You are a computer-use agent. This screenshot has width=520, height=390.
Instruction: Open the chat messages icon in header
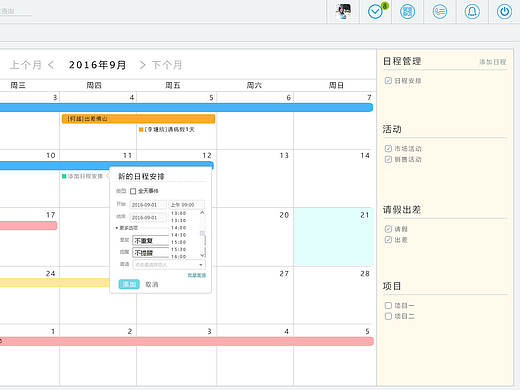440,12
